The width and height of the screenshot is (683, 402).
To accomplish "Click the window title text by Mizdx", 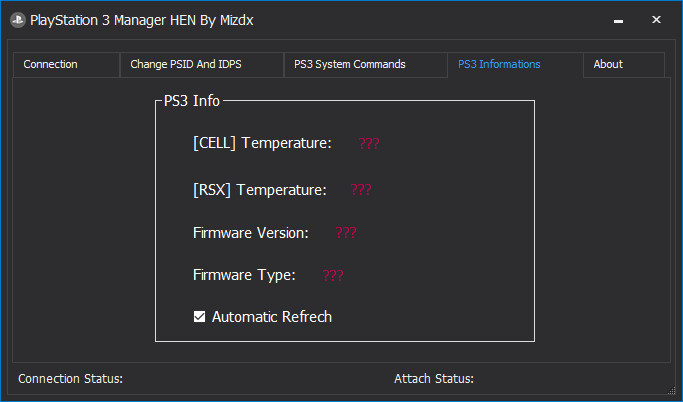I will (142, 20).
